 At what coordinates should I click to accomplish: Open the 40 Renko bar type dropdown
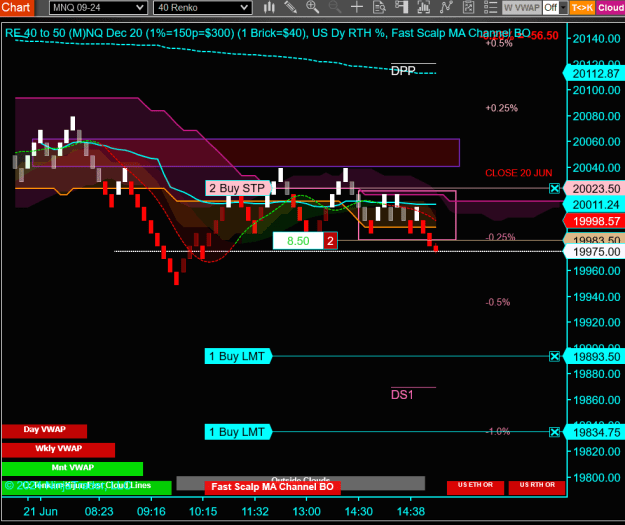click(x=202, y=8)
